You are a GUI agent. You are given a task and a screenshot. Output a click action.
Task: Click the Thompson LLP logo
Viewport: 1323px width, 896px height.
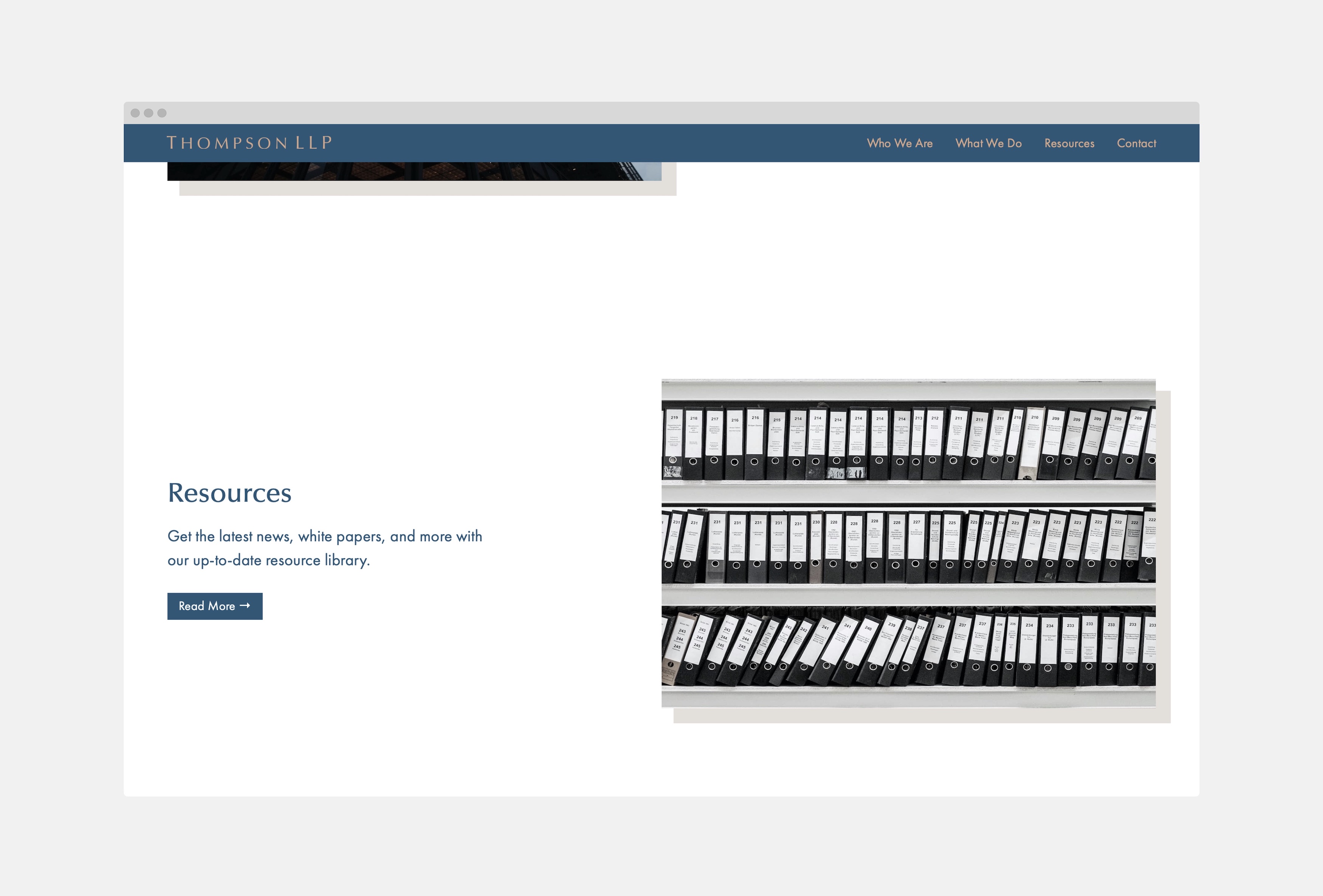[x=249, y=142]
